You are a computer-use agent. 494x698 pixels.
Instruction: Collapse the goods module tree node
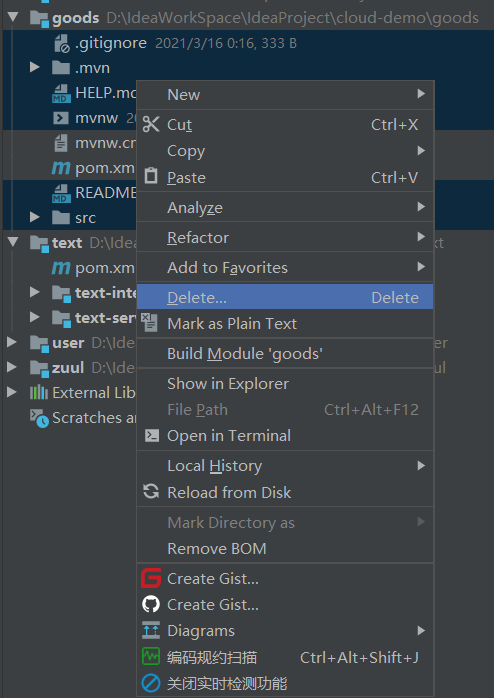tap(13, 18)
